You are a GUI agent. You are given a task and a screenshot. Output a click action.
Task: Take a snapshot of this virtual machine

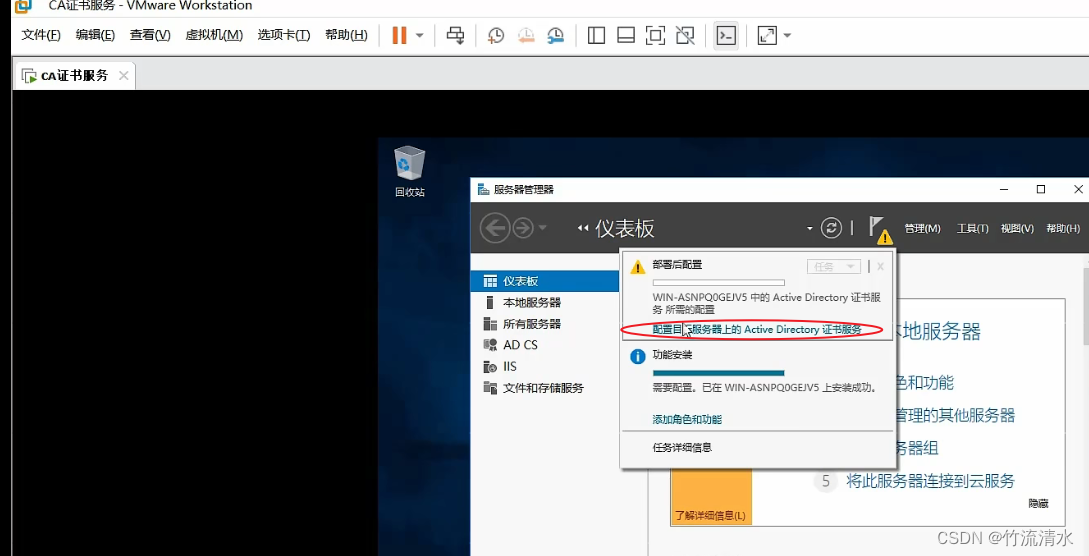pos(496,35)
